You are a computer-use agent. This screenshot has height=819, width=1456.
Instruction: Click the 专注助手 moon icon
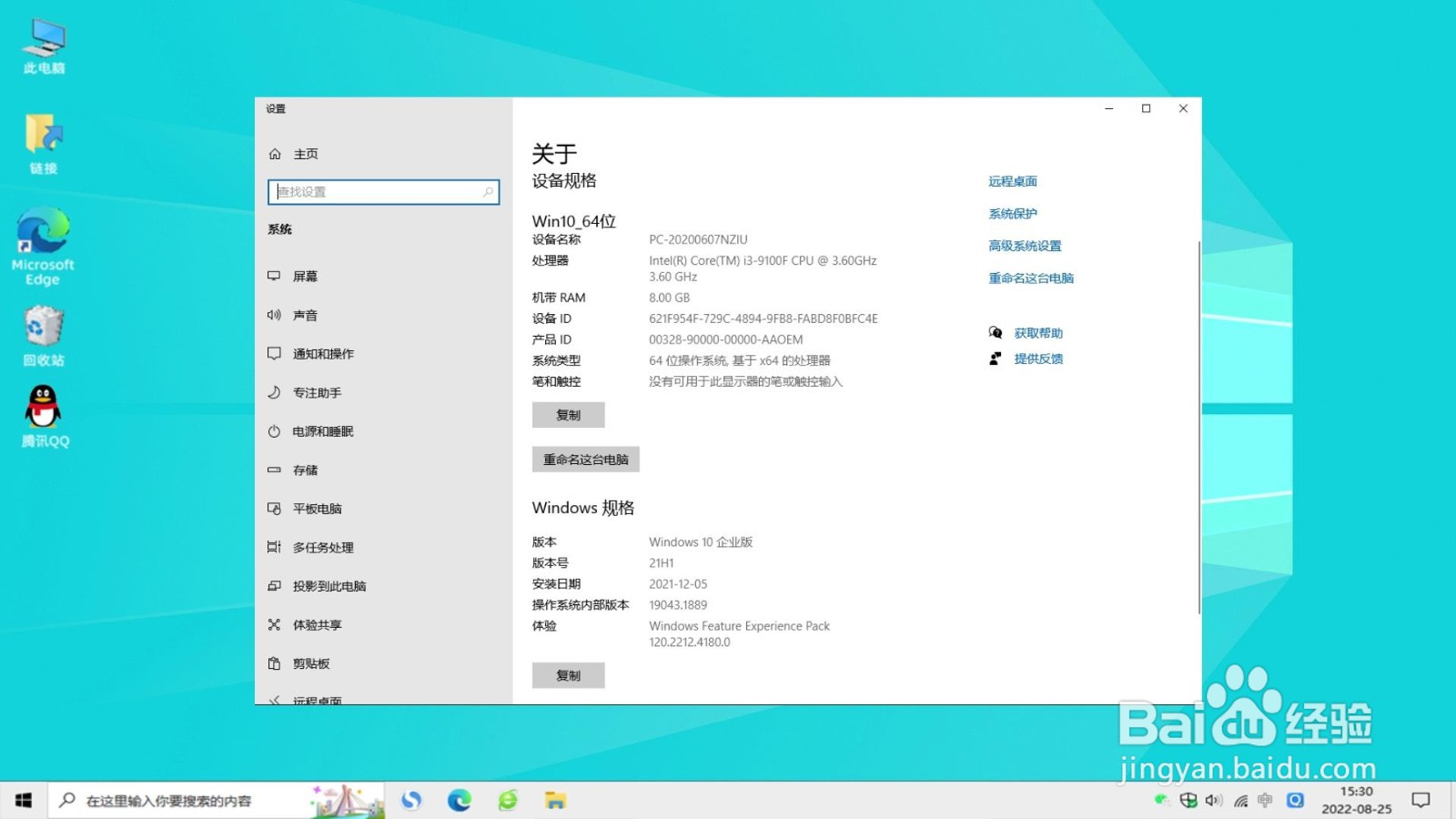(x=274, y=392)
